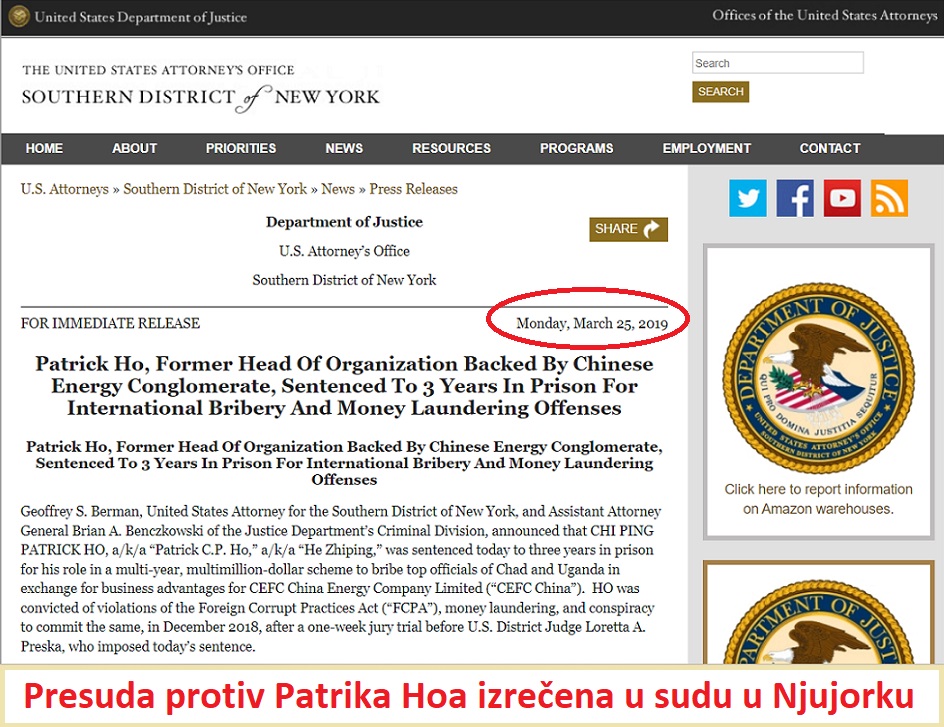The width and height of the screenshot is (944, 727).
Task: Follow the U.S. Attorneys breadcrumb link
Action: (x=65, y=189)
